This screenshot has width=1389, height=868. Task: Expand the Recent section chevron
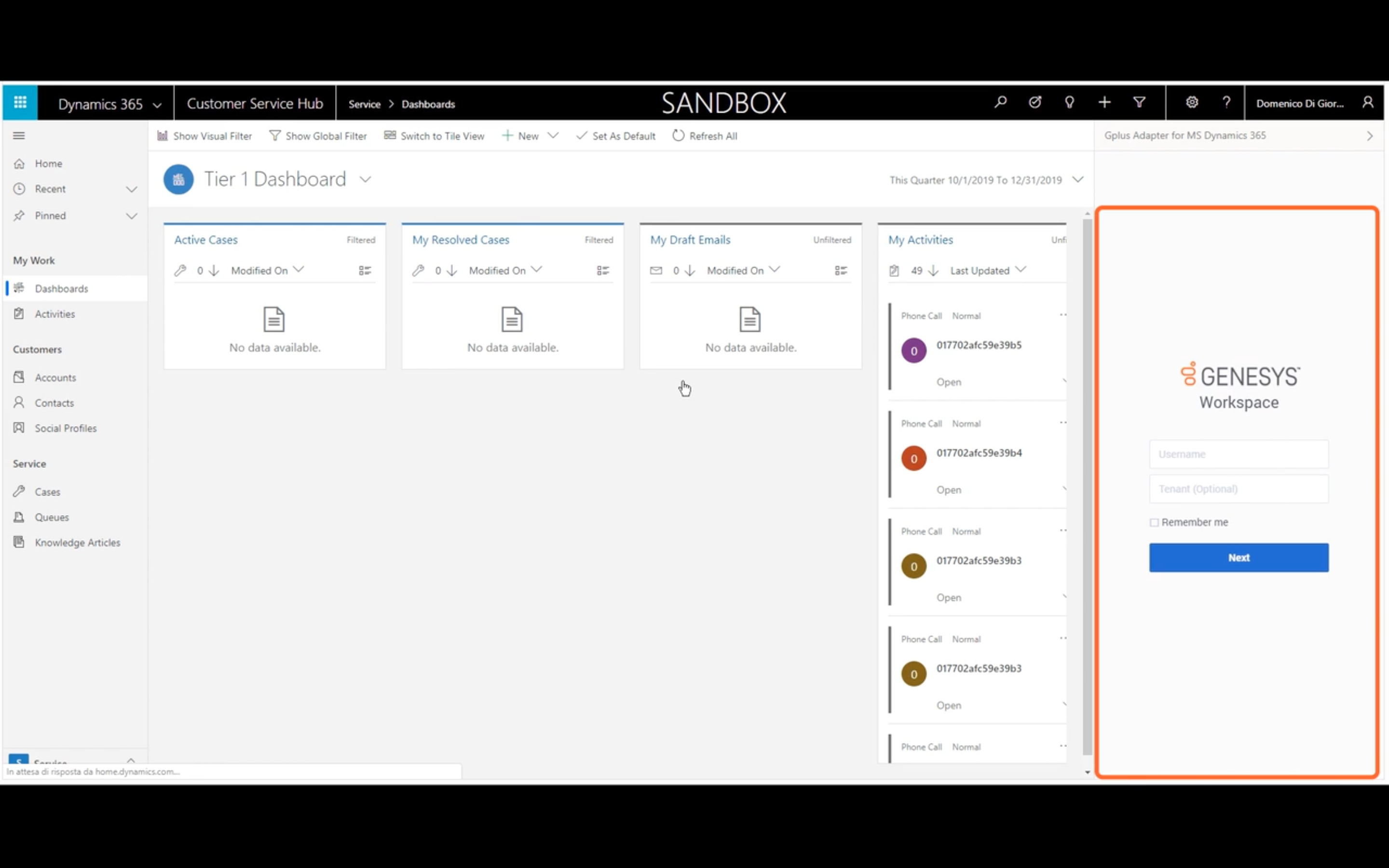point(132,189)
